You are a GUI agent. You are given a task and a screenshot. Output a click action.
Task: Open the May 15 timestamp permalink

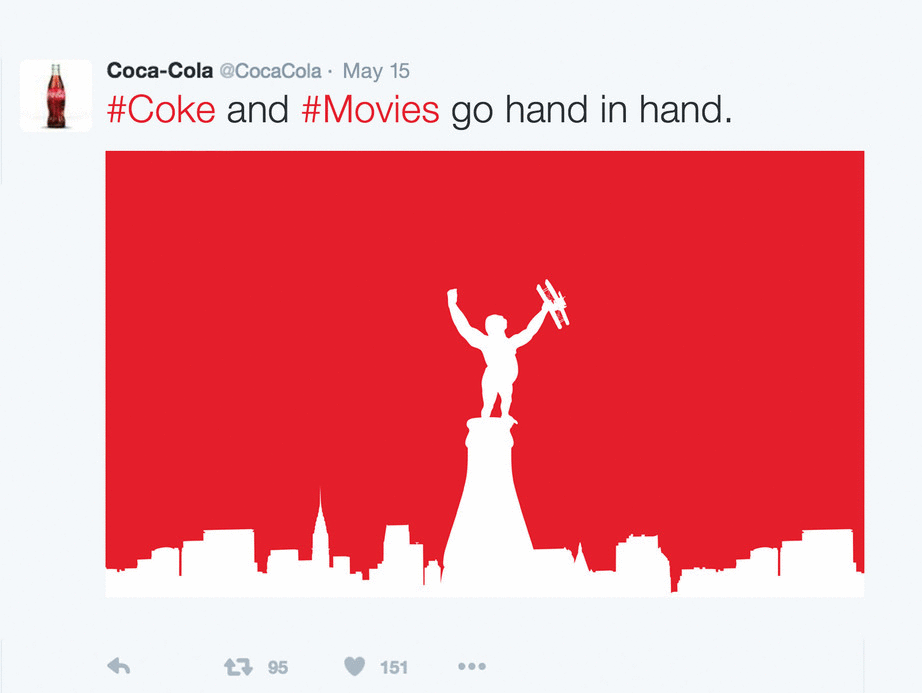pyautogui.click(x=376, y=71)
